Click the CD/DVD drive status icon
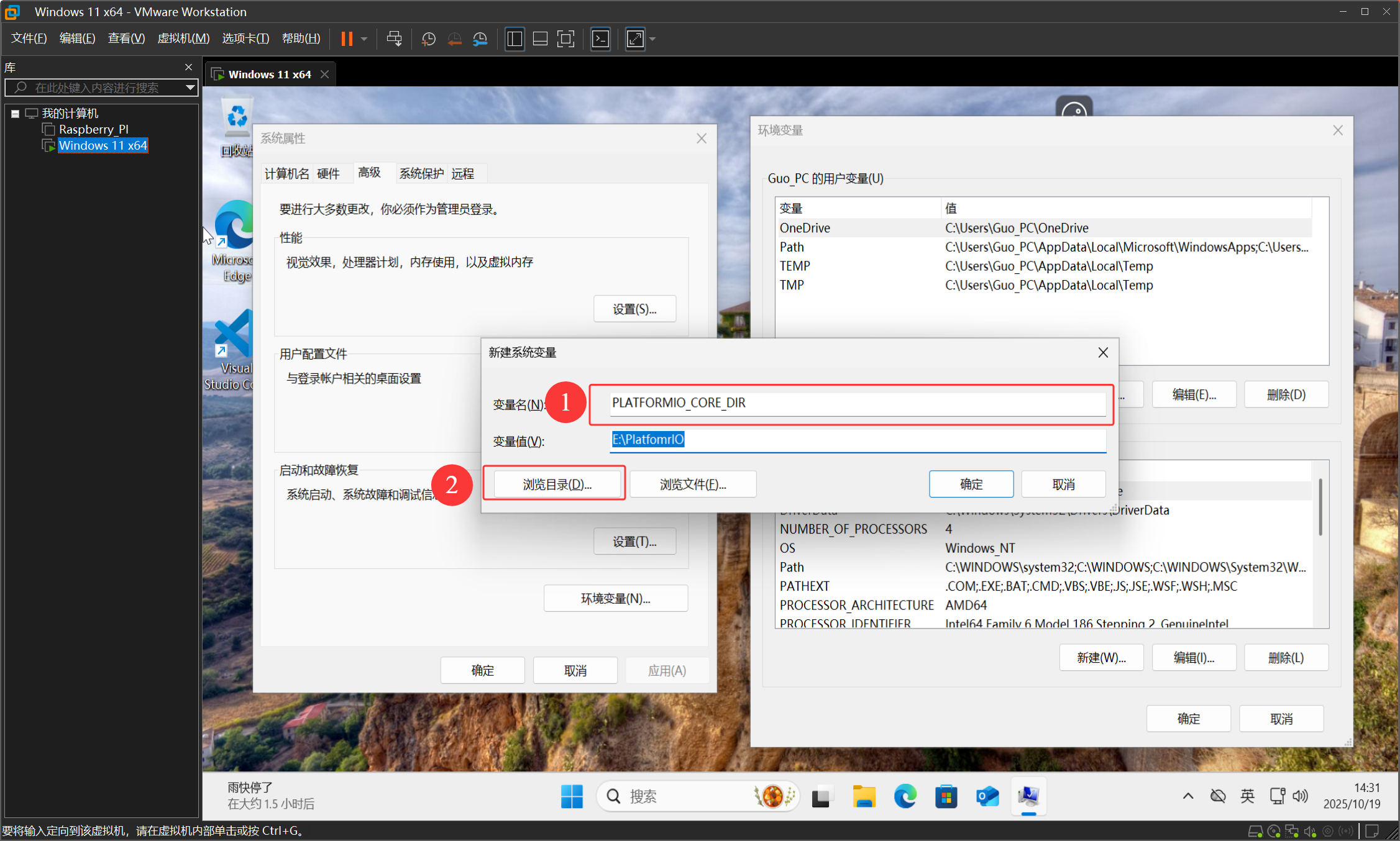This screenshot has height=841, width=1400. pyautogui.click(x=1273, y=831)
